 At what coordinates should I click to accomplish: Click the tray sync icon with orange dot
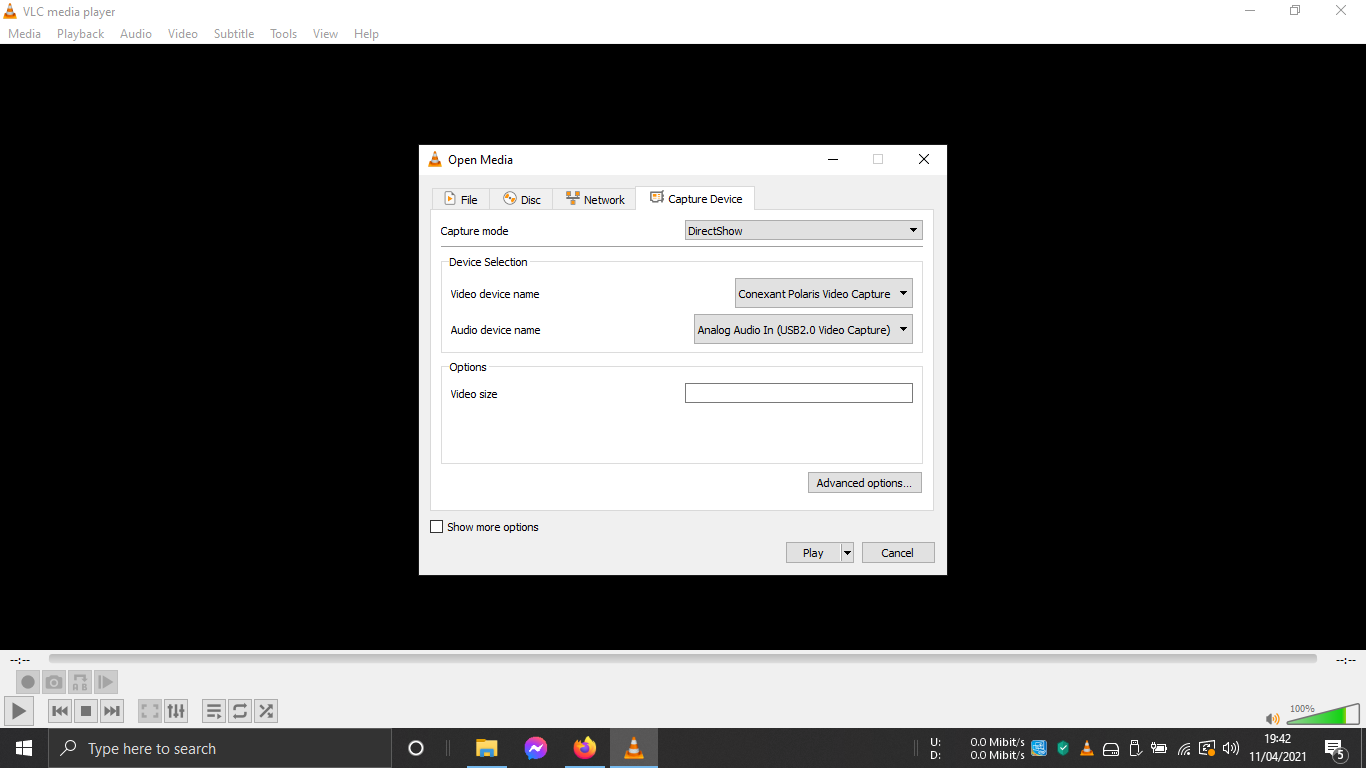[1207, 748]
